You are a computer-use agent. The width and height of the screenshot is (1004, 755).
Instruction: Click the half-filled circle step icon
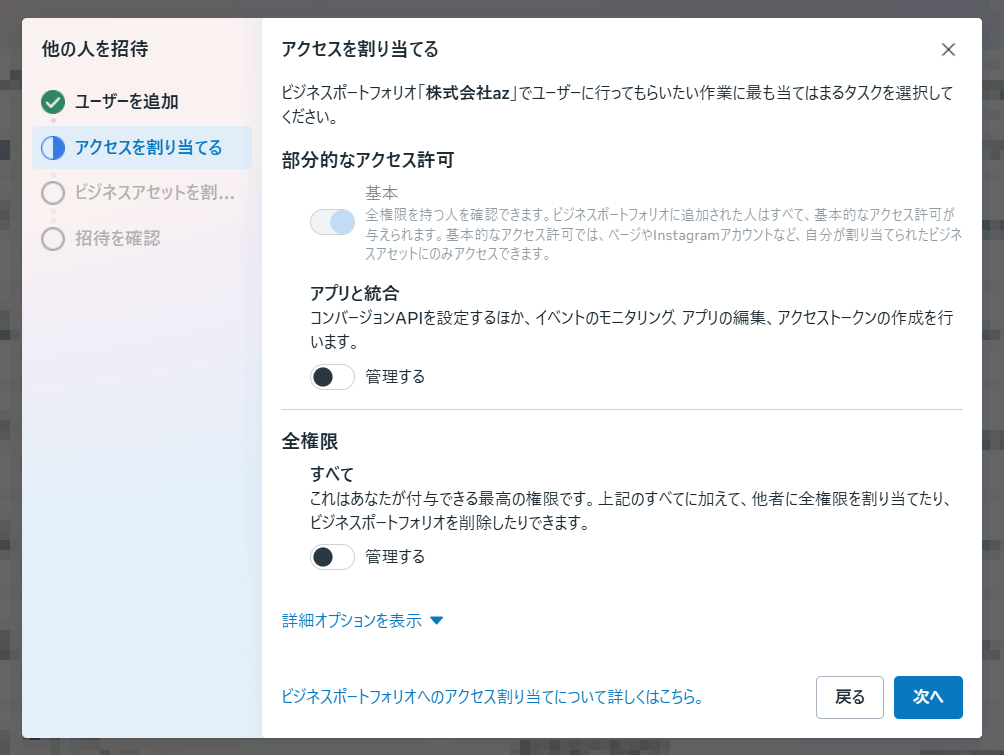(x=53, y=148)
